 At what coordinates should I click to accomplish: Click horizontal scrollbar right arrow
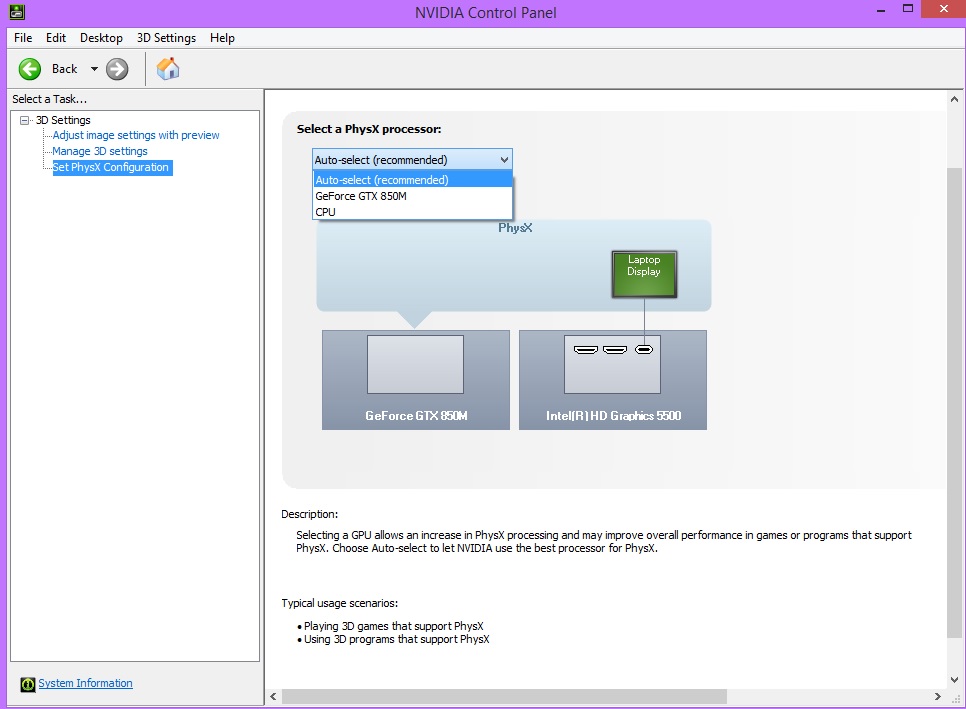pos(938,696)
